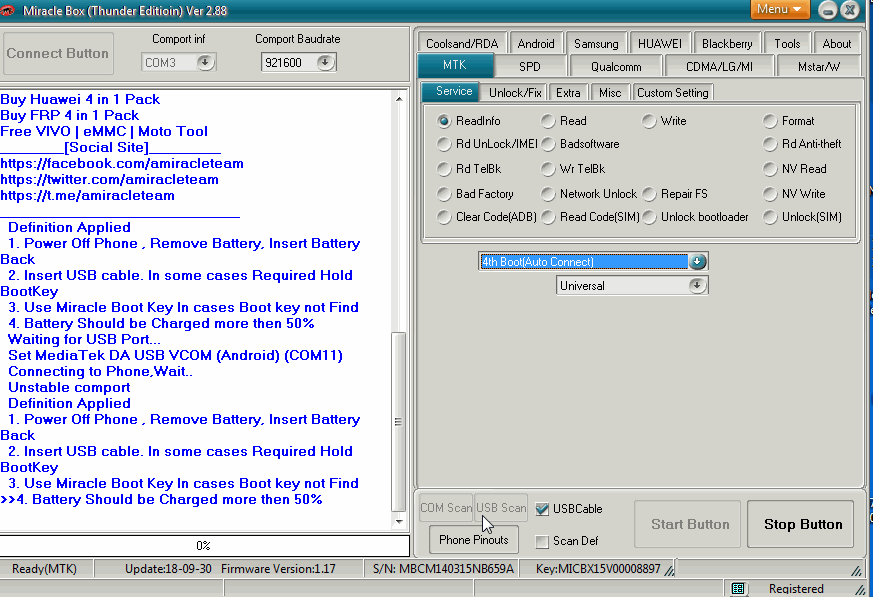The width and height of the screenshot is (873, 597).
Task: Select the Bad Factory radio button
Action: point(444,194)
